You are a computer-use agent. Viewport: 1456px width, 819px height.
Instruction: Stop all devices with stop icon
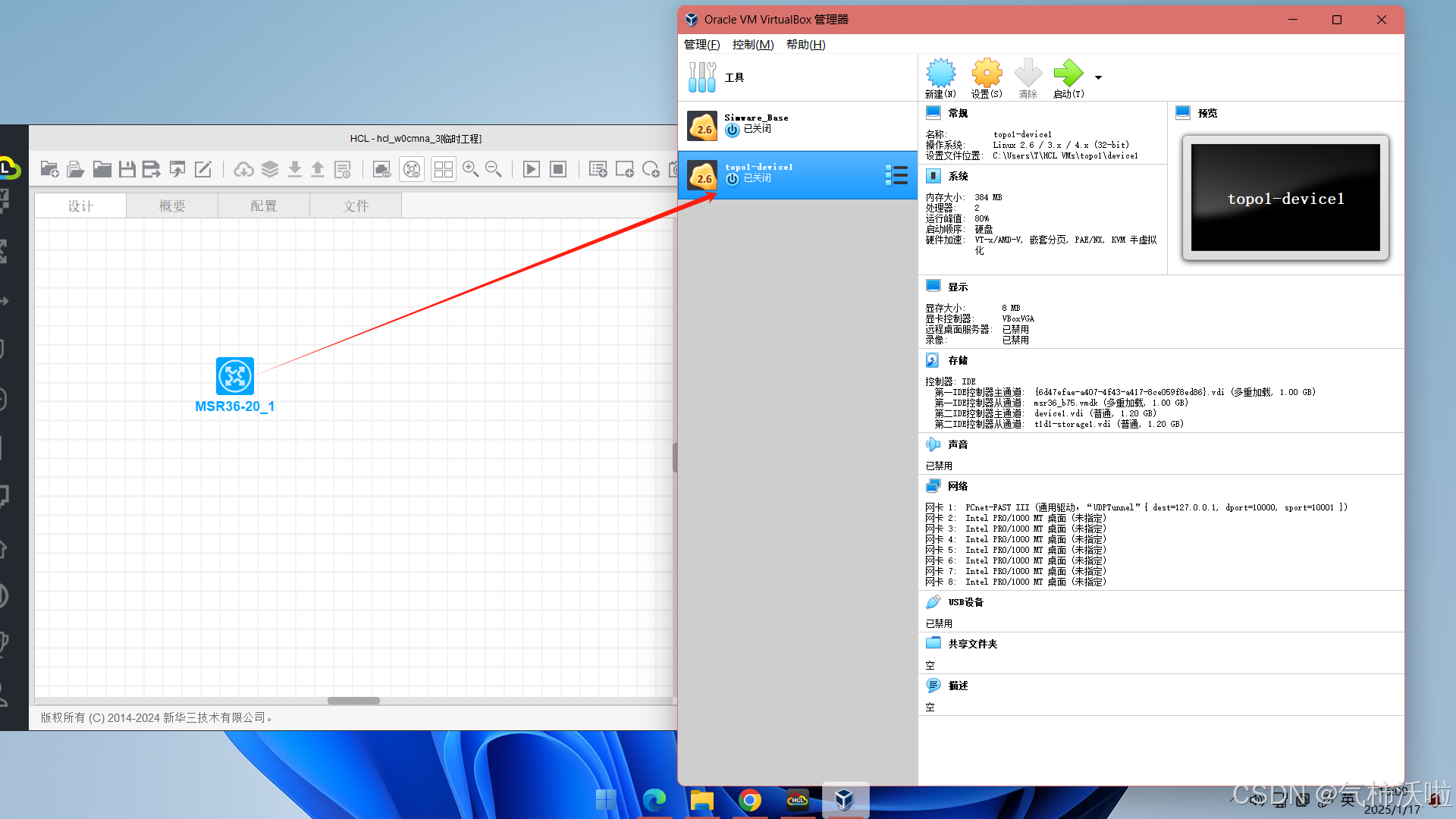[x=558, y=169]
